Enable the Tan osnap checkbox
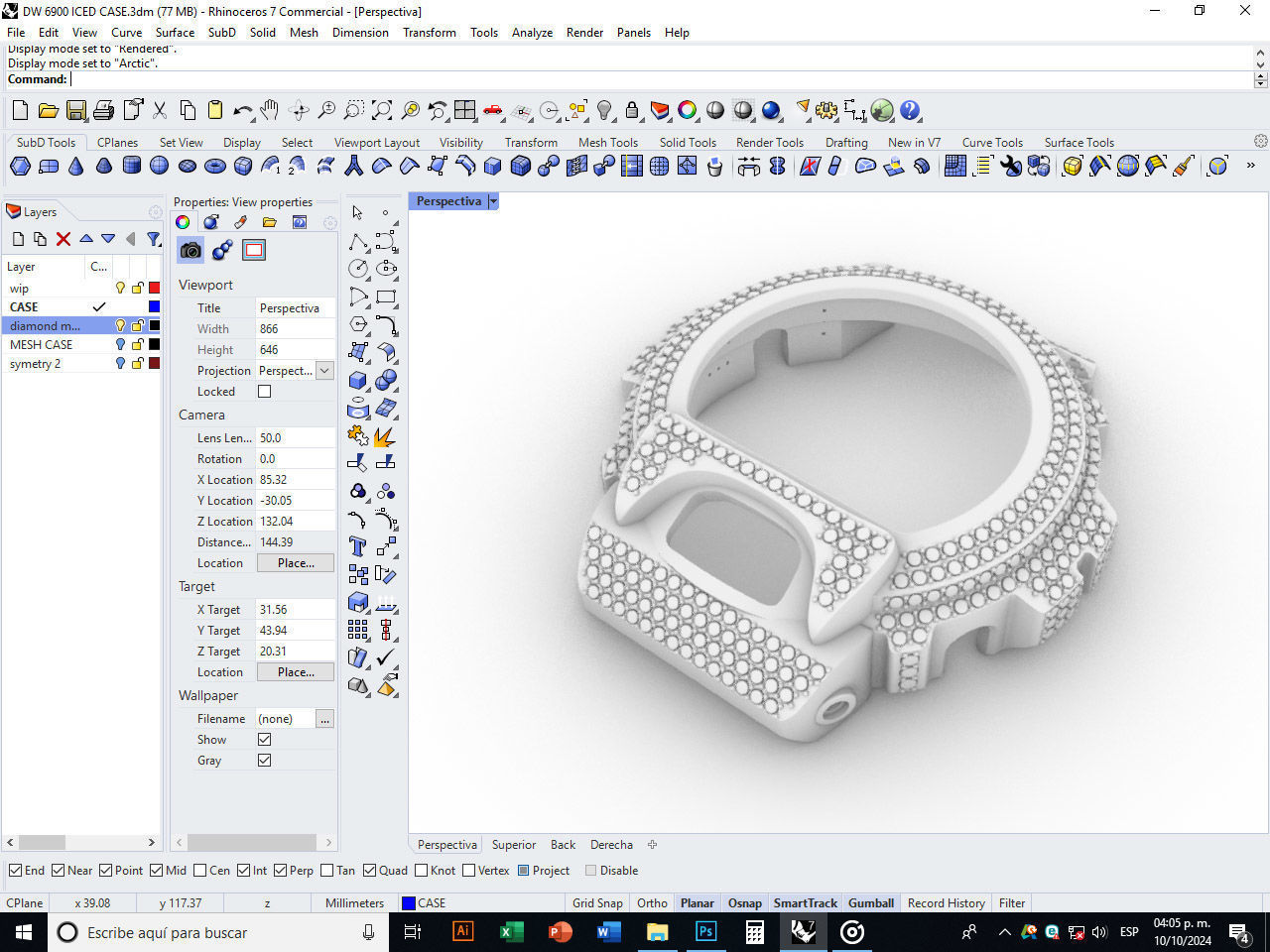1270x952 pixels. pyautogui.click(x=327, y=871)
